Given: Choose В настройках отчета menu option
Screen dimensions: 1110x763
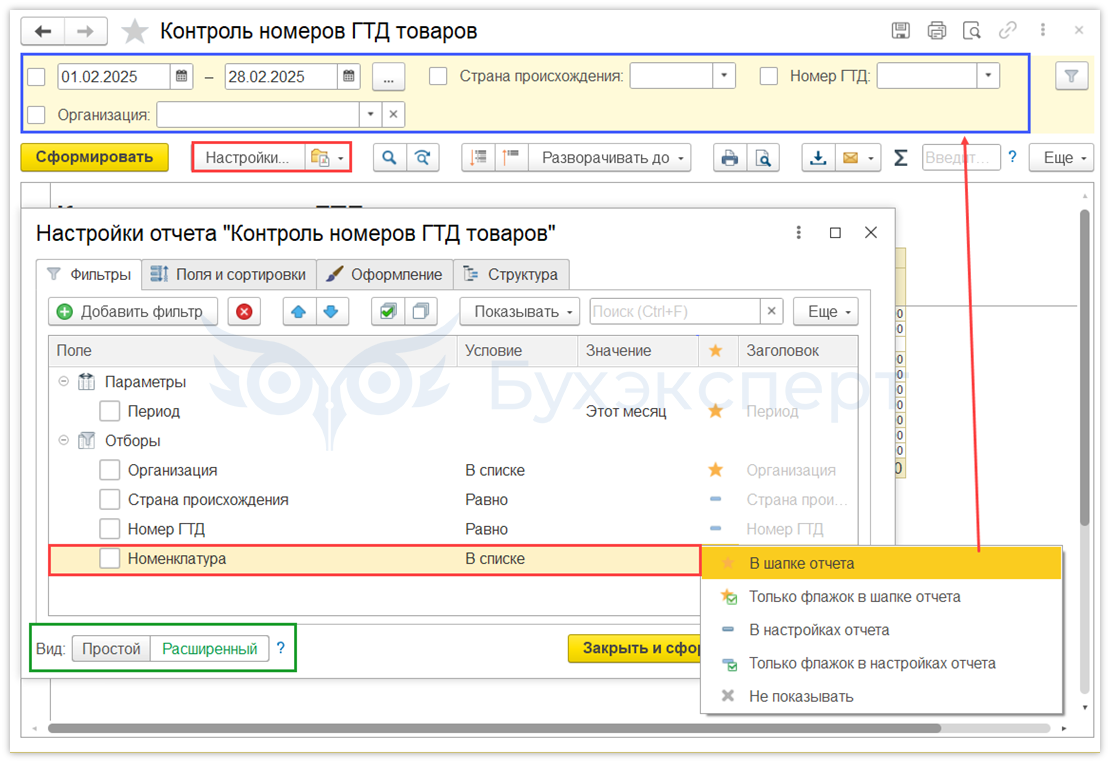Looking at the screenshot, I should (x=881, y=630).
